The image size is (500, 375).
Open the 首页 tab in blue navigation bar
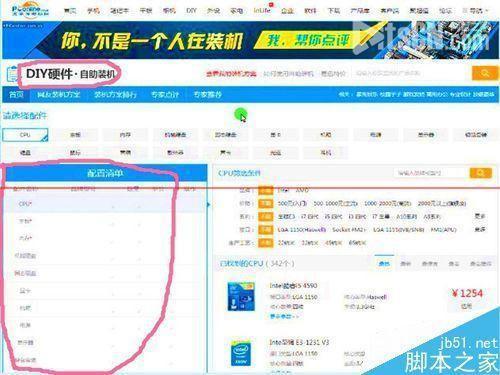16,95
